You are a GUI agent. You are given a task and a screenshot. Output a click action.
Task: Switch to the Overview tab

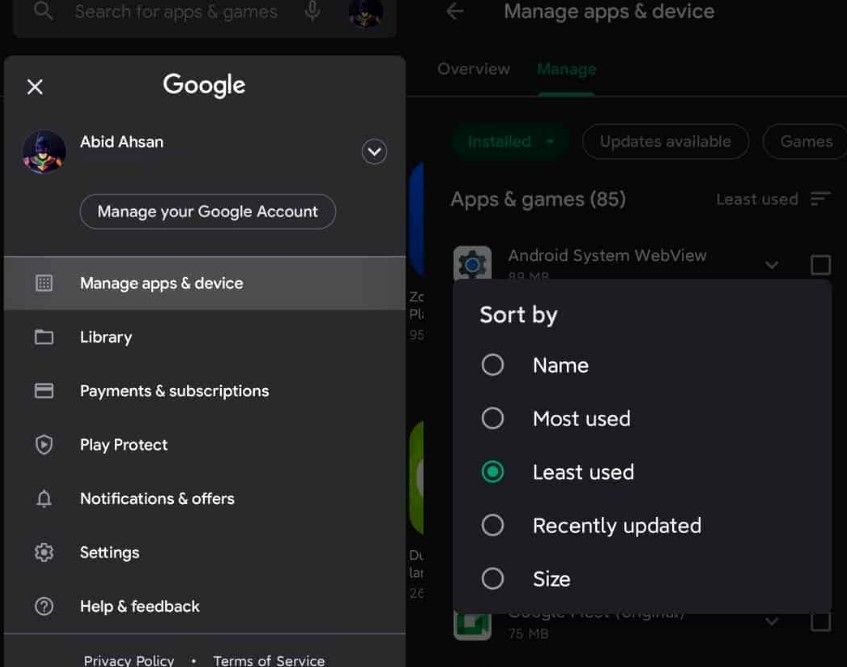473,69
